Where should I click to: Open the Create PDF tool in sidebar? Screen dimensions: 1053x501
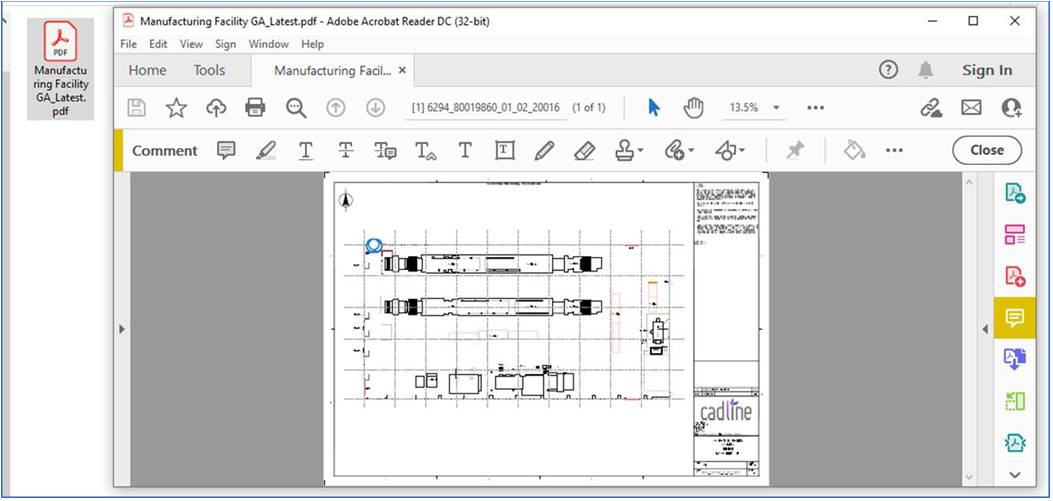[1015, 275]
